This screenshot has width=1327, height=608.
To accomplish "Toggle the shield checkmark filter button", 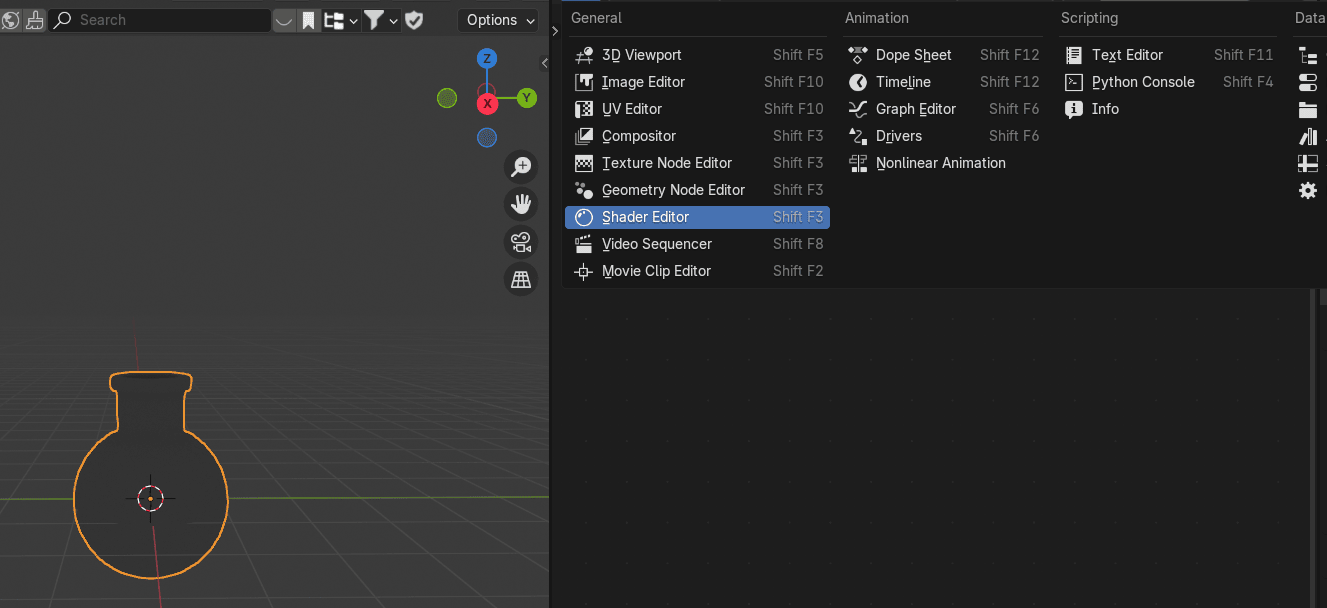I will point(414,20).
